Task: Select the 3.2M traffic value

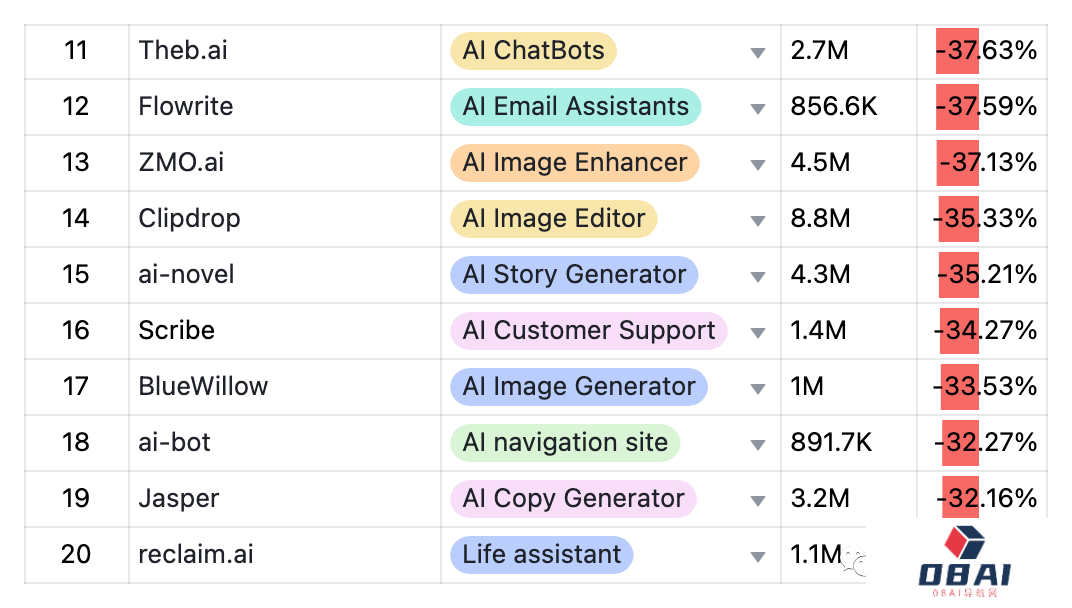Action: point(820,499)
